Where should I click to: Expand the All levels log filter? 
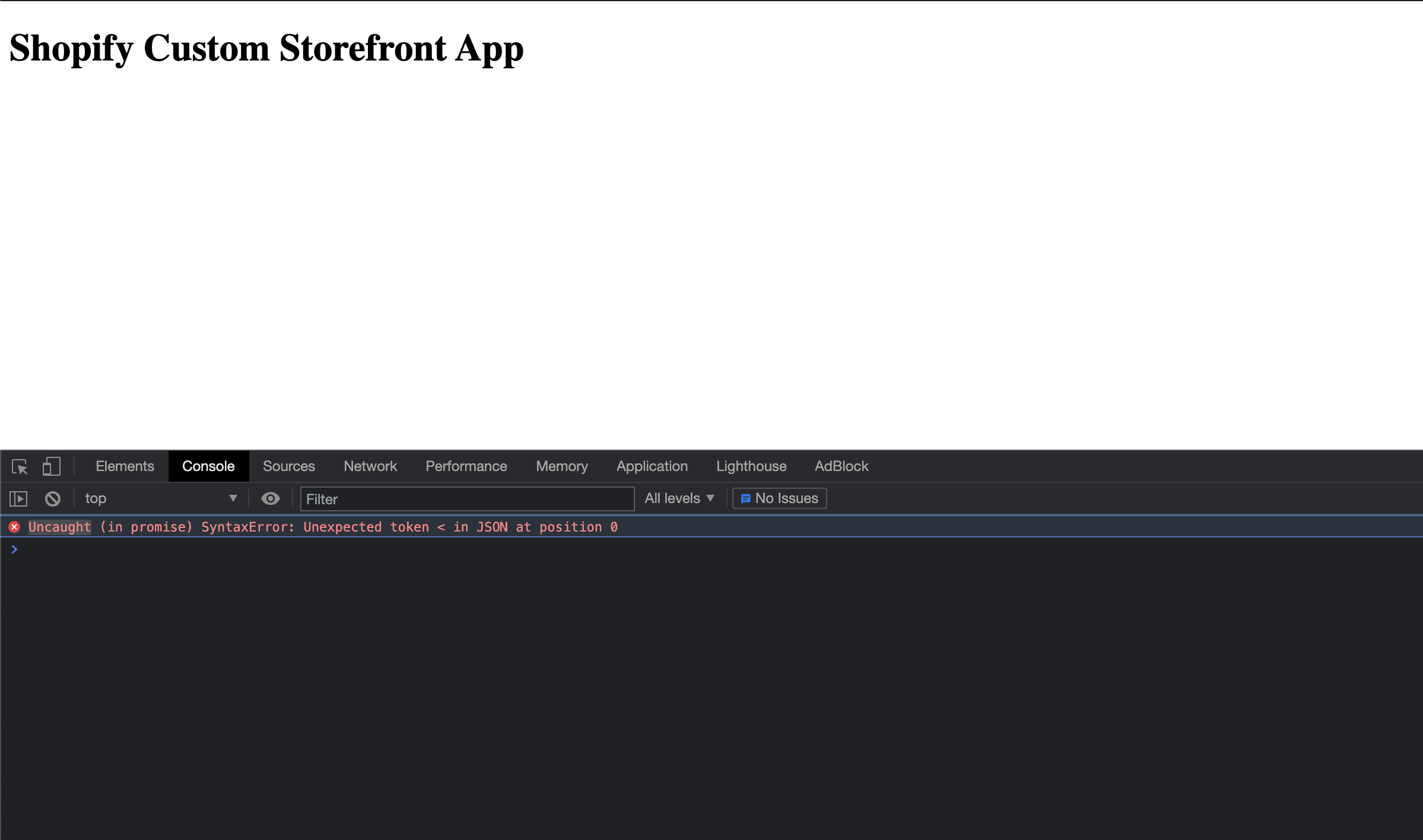click(x=679, y=499)
